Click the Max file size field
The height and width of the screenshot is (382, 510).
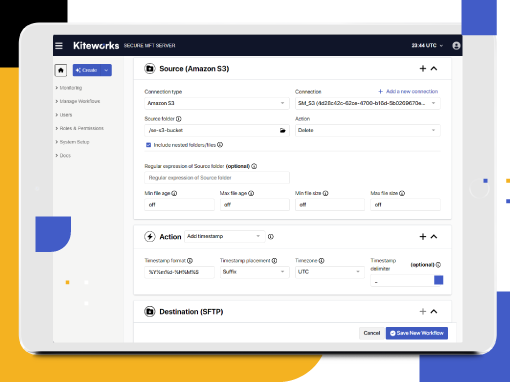tap(405, 205)
